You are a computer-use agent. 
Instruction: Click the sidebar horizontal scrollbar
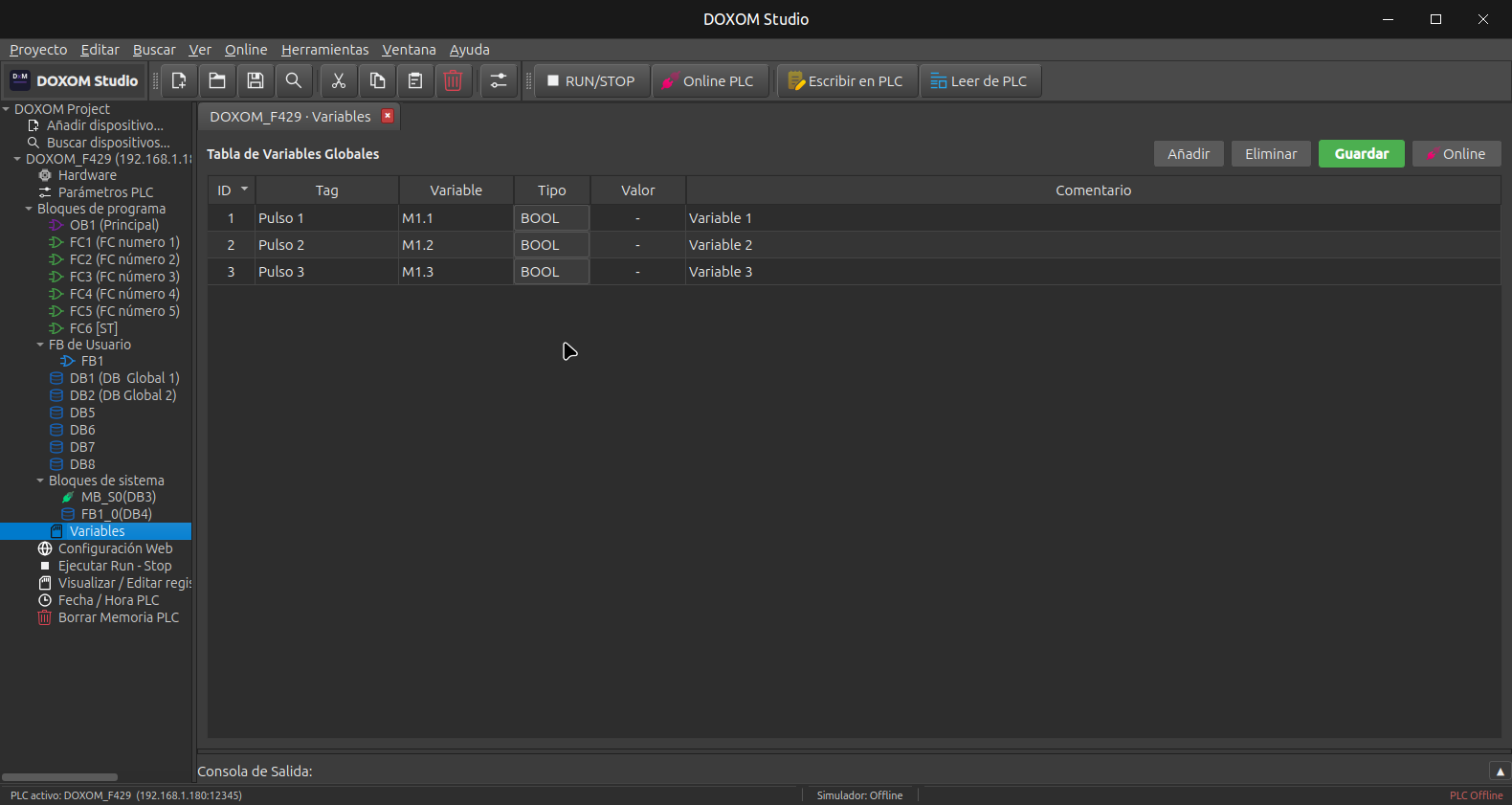59,777
